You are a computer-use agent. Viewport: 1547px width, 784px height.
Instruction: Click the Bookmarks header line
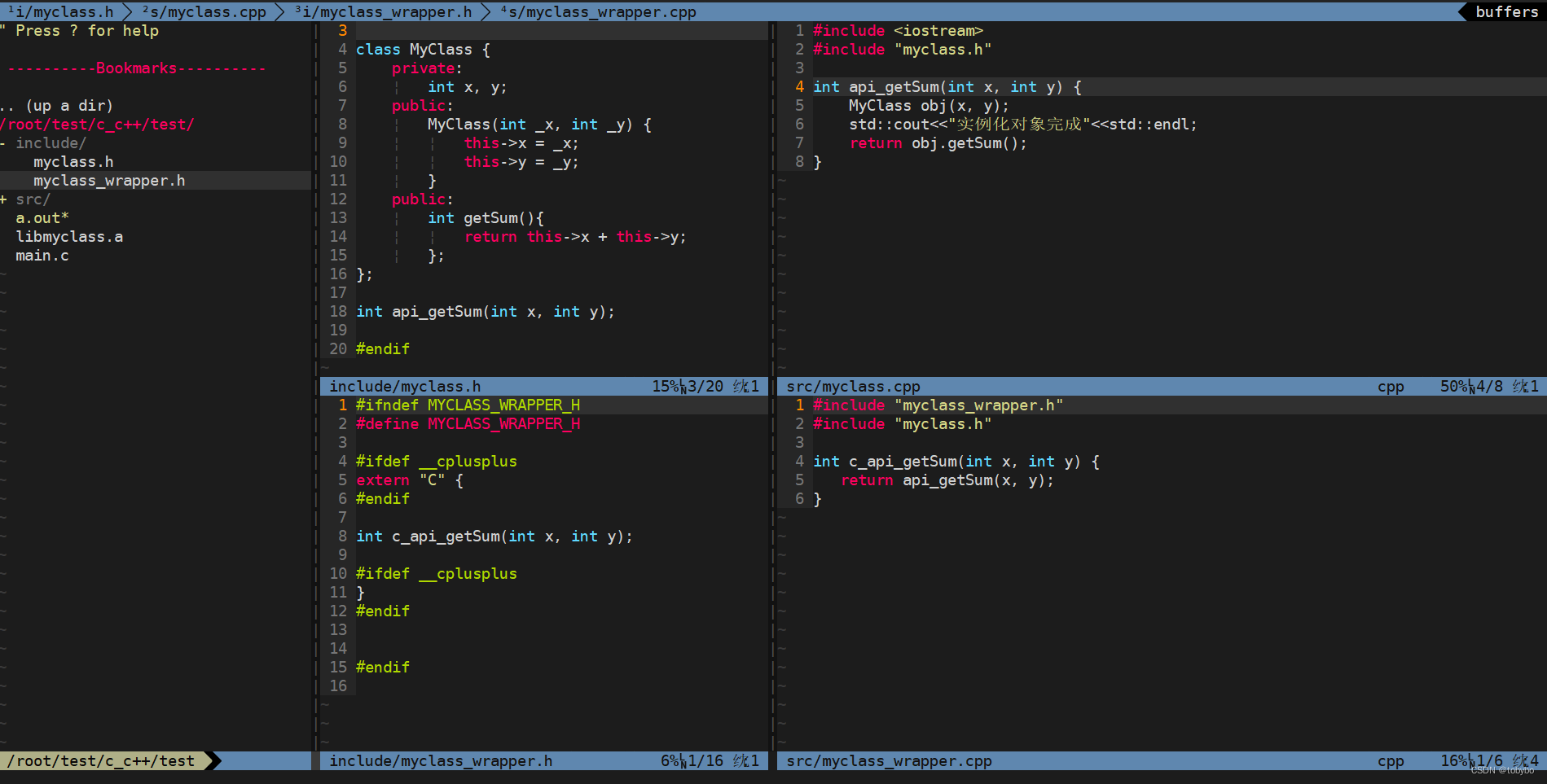coord(136,68)
